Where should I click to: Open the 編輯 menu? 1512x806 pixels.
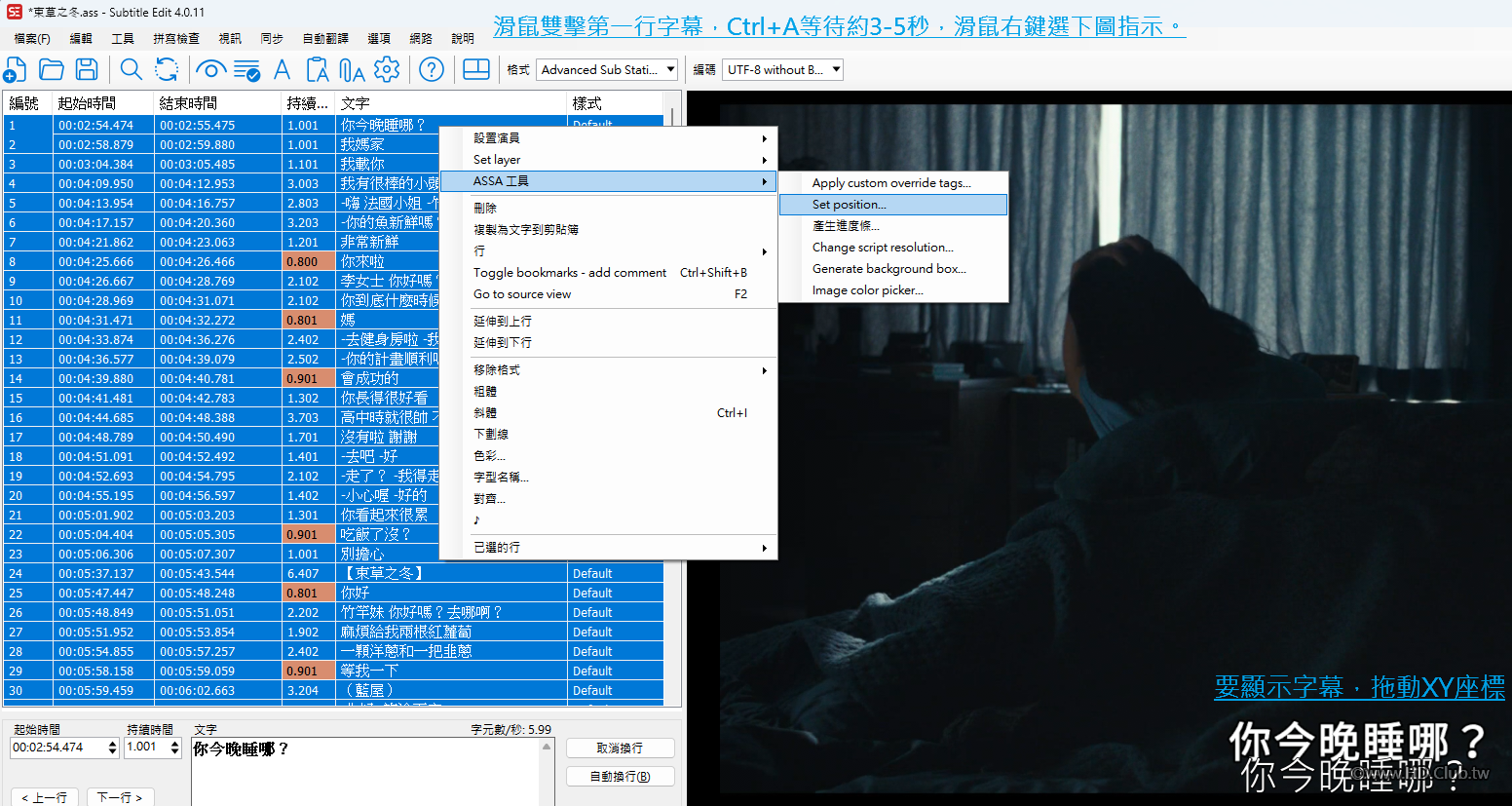81,39
